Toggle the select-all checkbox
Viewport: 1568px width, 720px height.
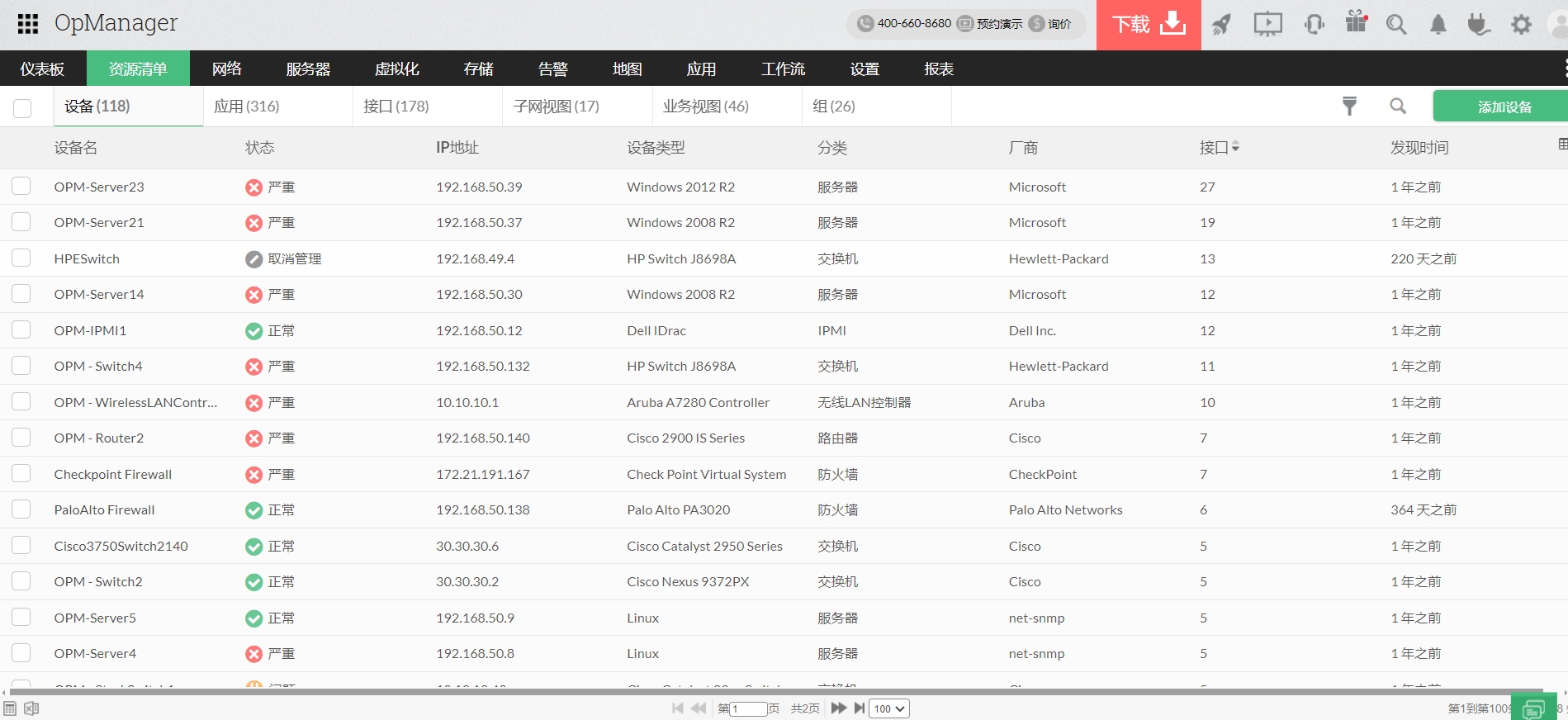[22, 108]
